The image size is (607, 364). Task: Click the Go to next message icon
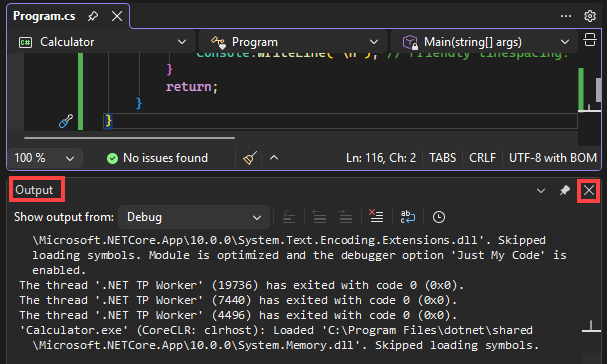345,217
